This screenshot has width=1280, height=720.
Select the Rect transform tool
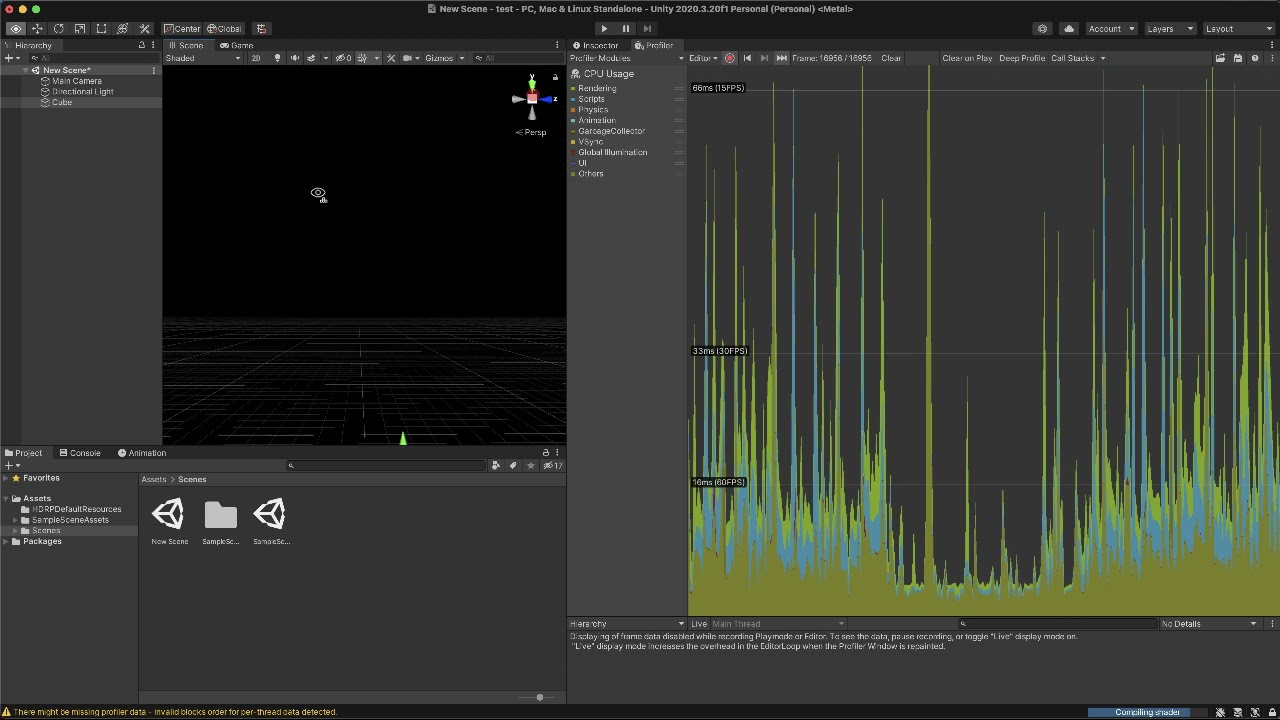[x=102, y=28]
